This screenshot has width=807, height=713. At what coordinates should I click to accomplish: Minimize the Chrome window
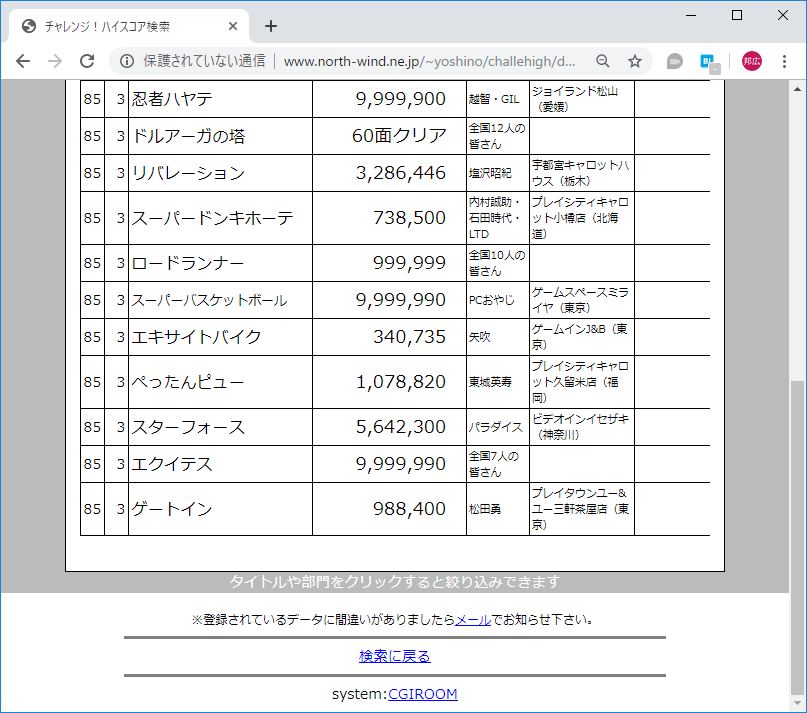tap(691, 15)
